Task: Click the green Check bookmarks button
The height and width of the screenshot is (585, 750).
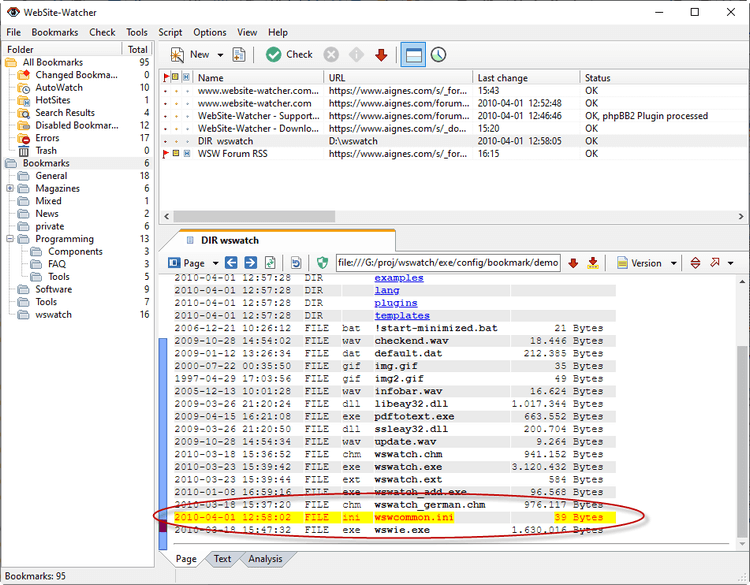Action: click(x=289, y=55)
